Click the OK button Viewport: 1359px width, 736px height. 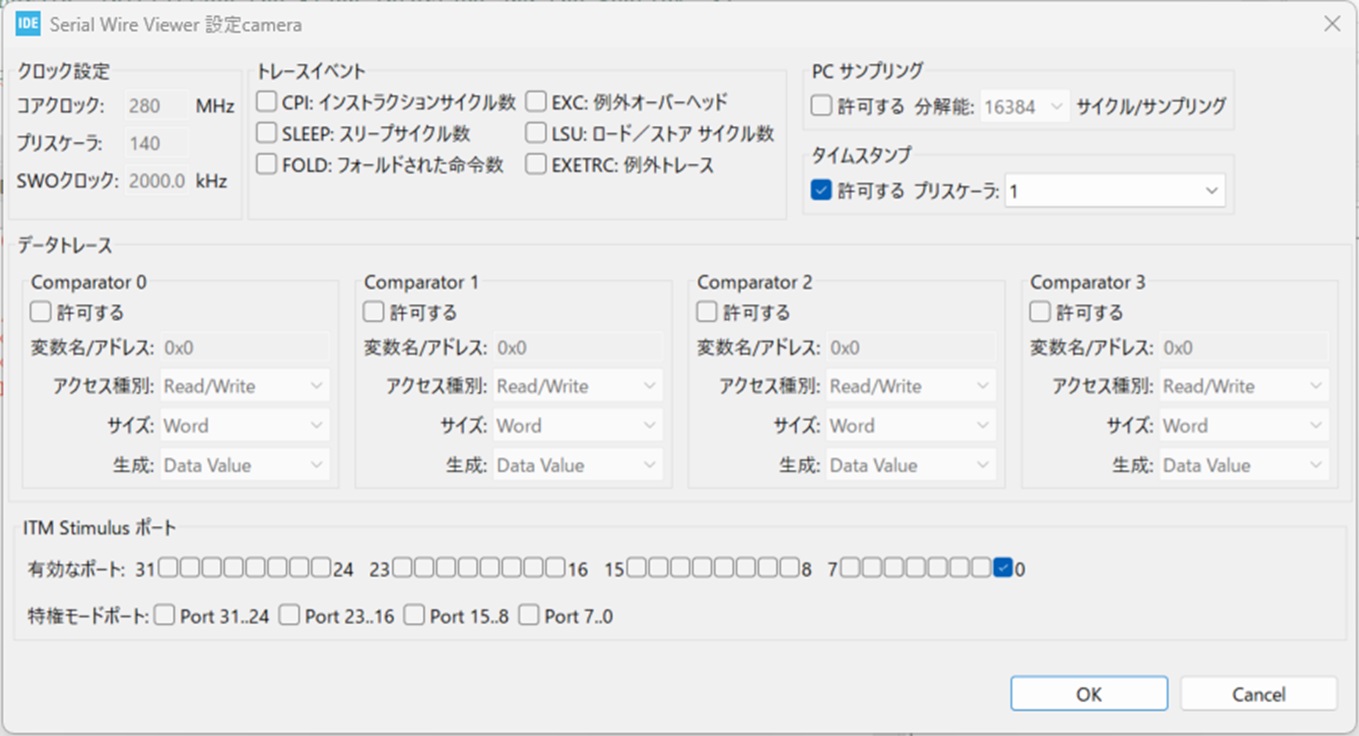pos(1089,694)
